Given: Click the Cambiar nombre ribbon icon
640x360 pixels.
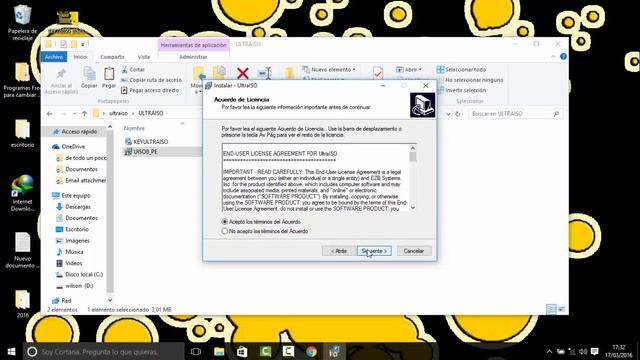Looking at the screenshot, I should coord(265,73).
